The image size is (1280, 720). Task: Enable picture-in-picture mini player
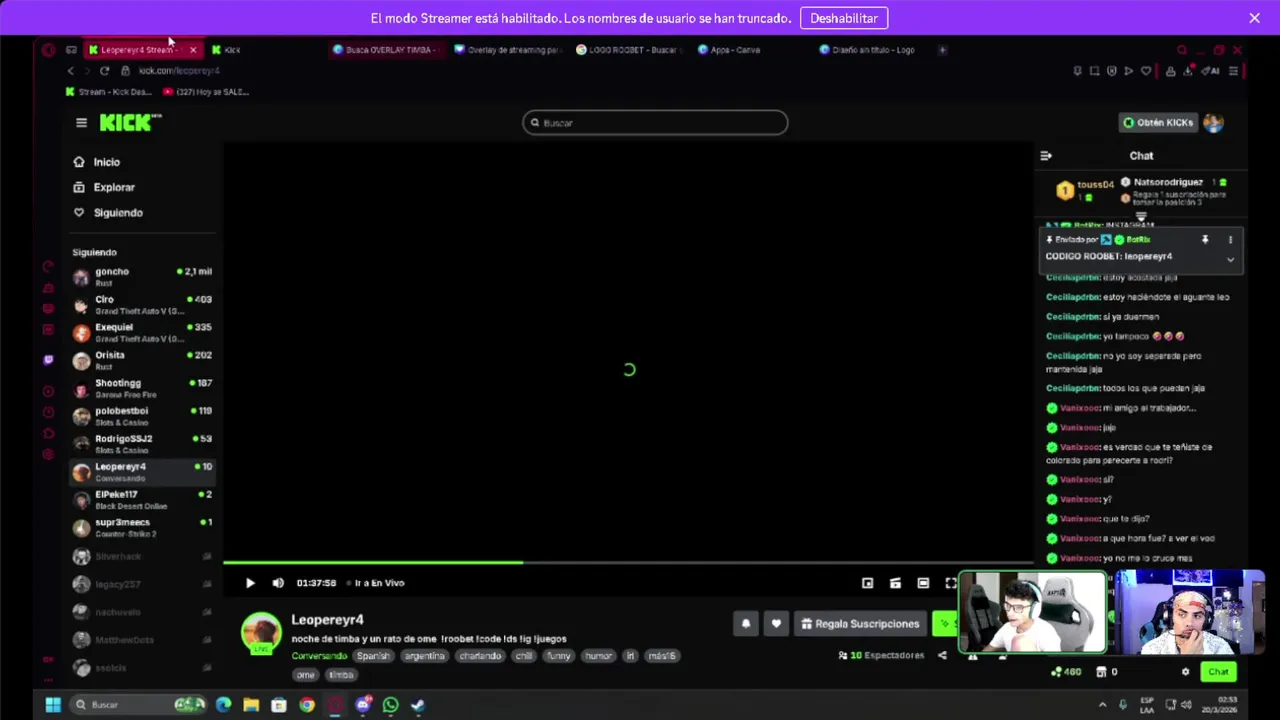(867, 583)
